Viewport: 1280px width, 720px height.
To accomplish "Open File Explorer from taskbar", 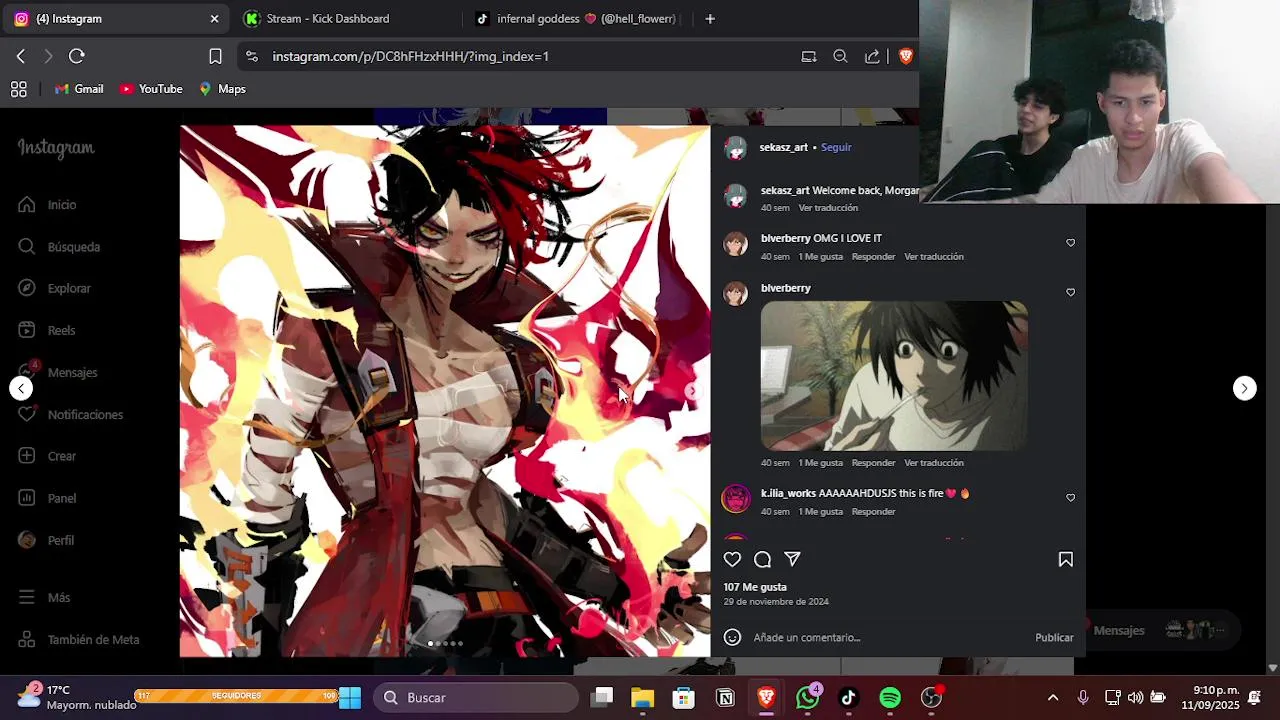I will (x=642, y=697).
